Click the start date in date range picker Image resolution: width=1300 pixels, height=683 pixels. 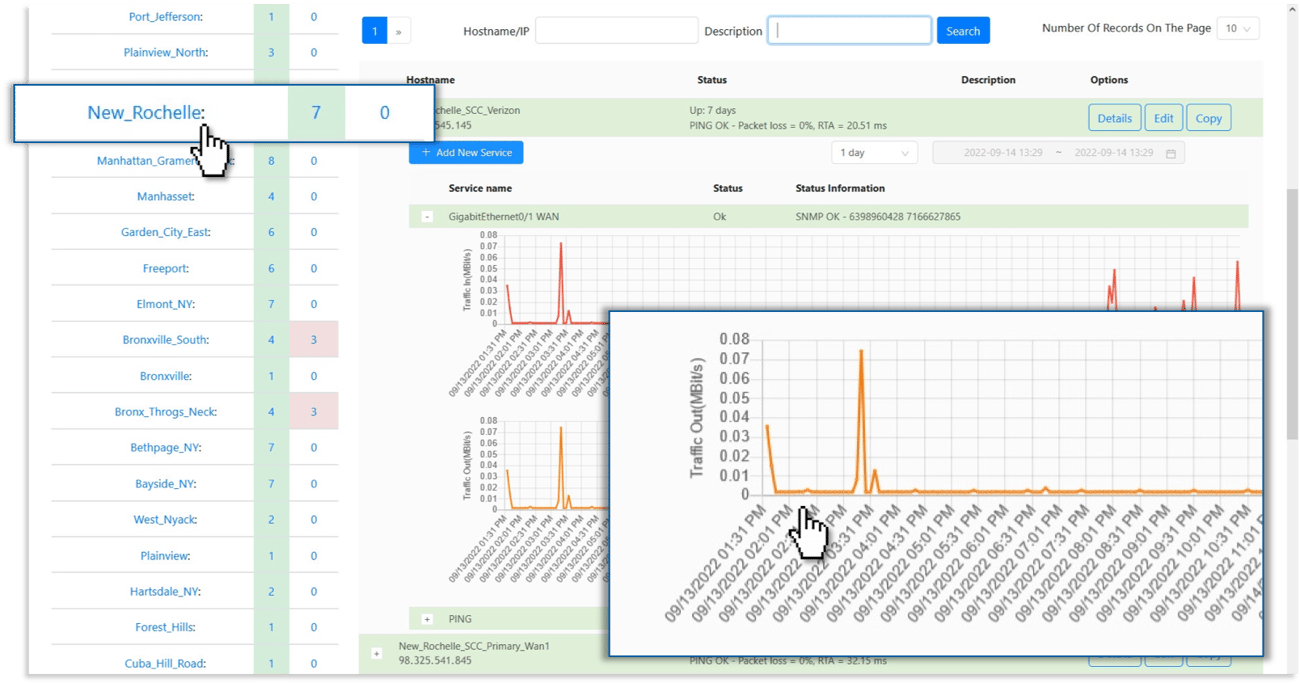pyautogui.click(x=1002, y=153)
